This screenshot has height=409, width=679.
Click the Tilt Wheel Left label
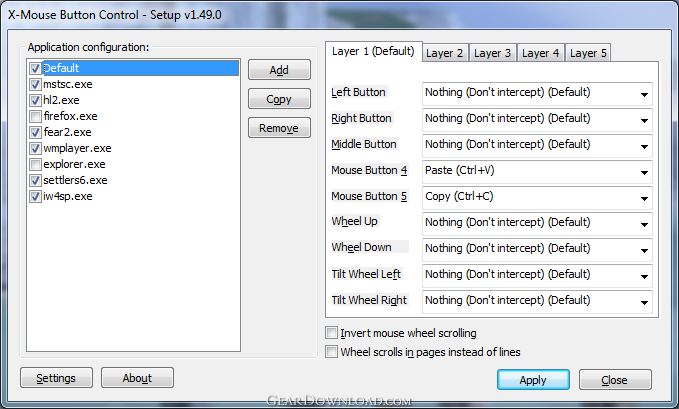(366, 274)
